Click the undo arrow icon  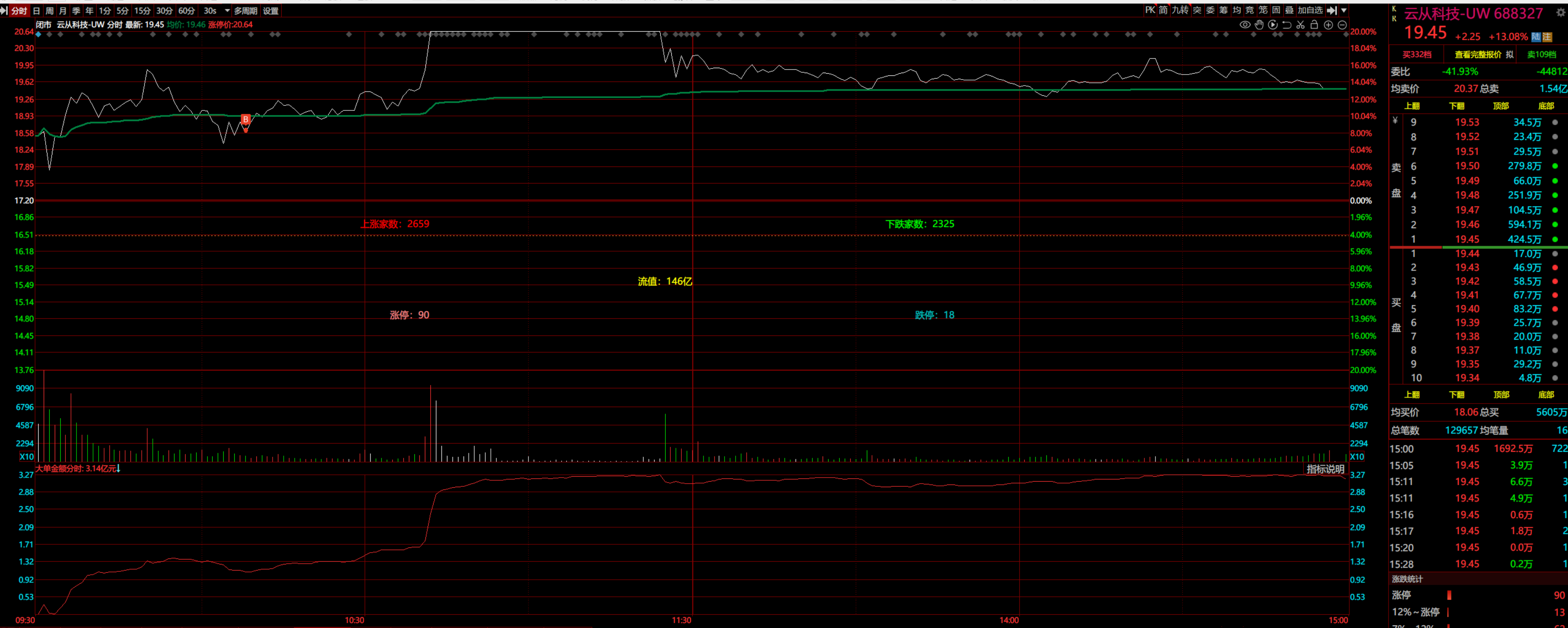click(x=1287, y=25)
